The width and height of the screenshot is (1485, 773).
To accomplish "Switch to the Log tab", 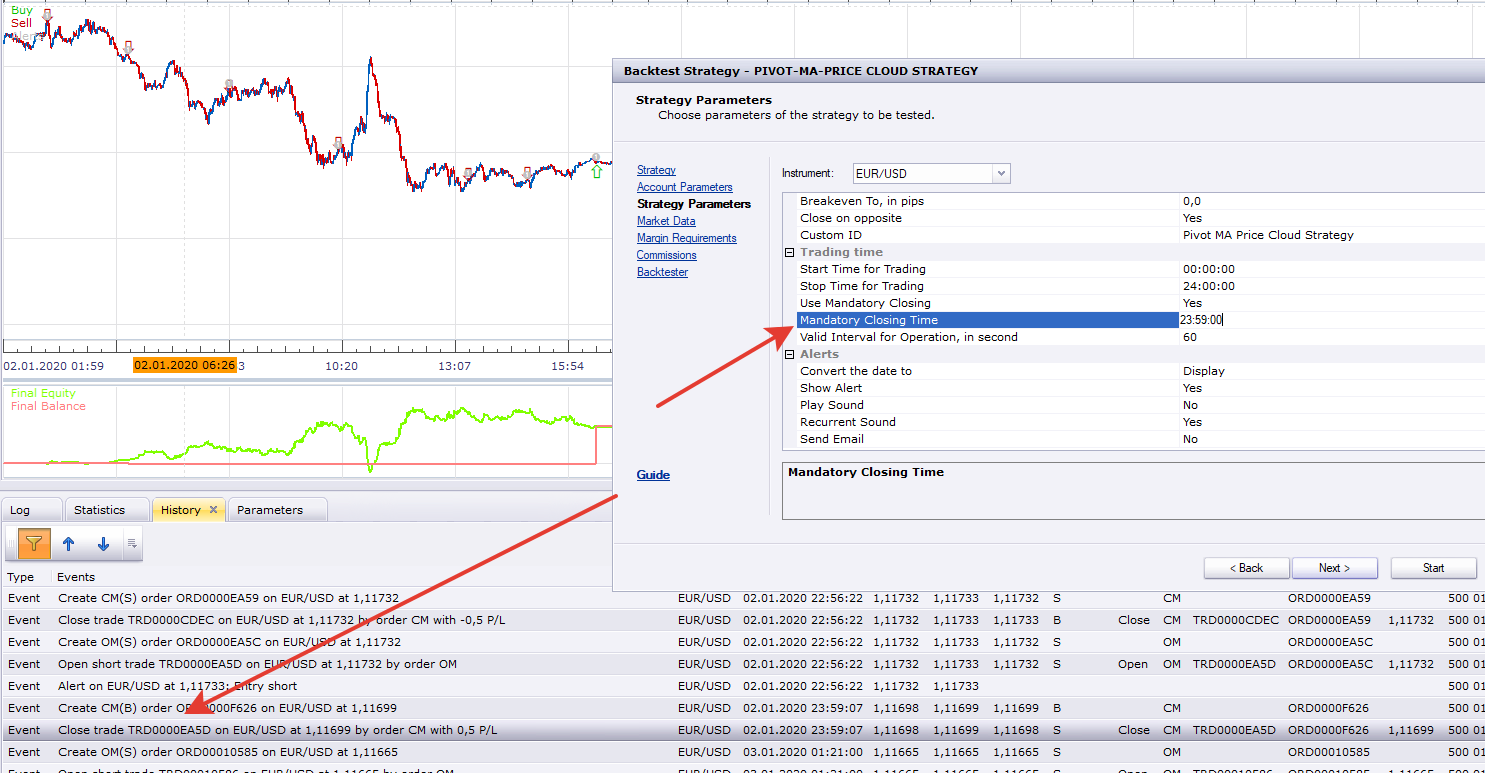I will pos(20,510).
